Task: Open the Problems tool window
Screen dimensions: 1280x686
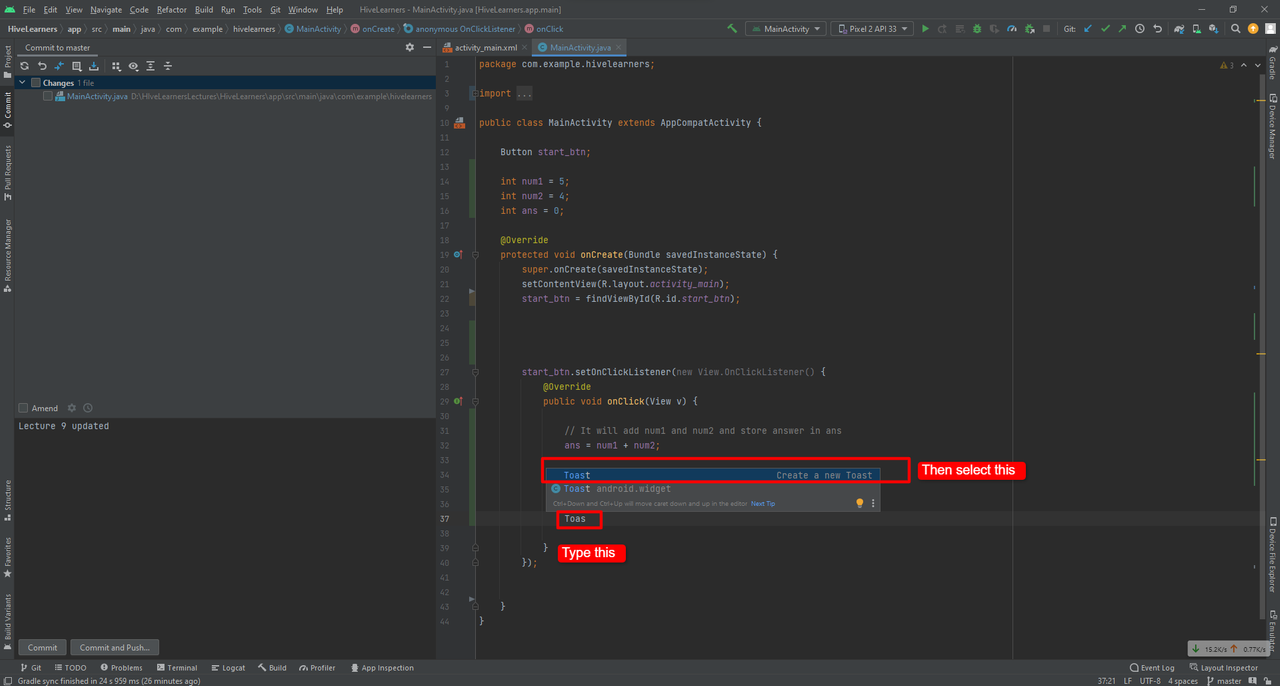Action: pyautogui.click(x=121, y=667)
